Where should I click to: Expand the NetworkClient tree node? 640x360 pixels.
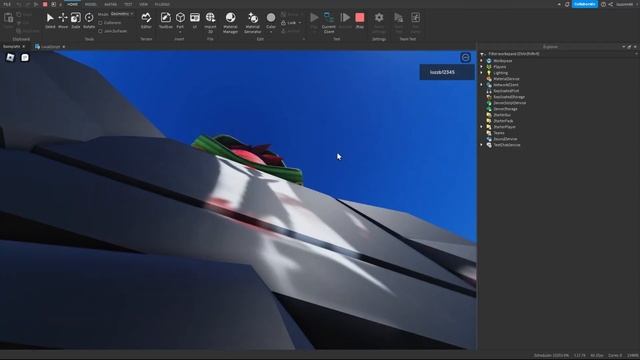(482, 85)
